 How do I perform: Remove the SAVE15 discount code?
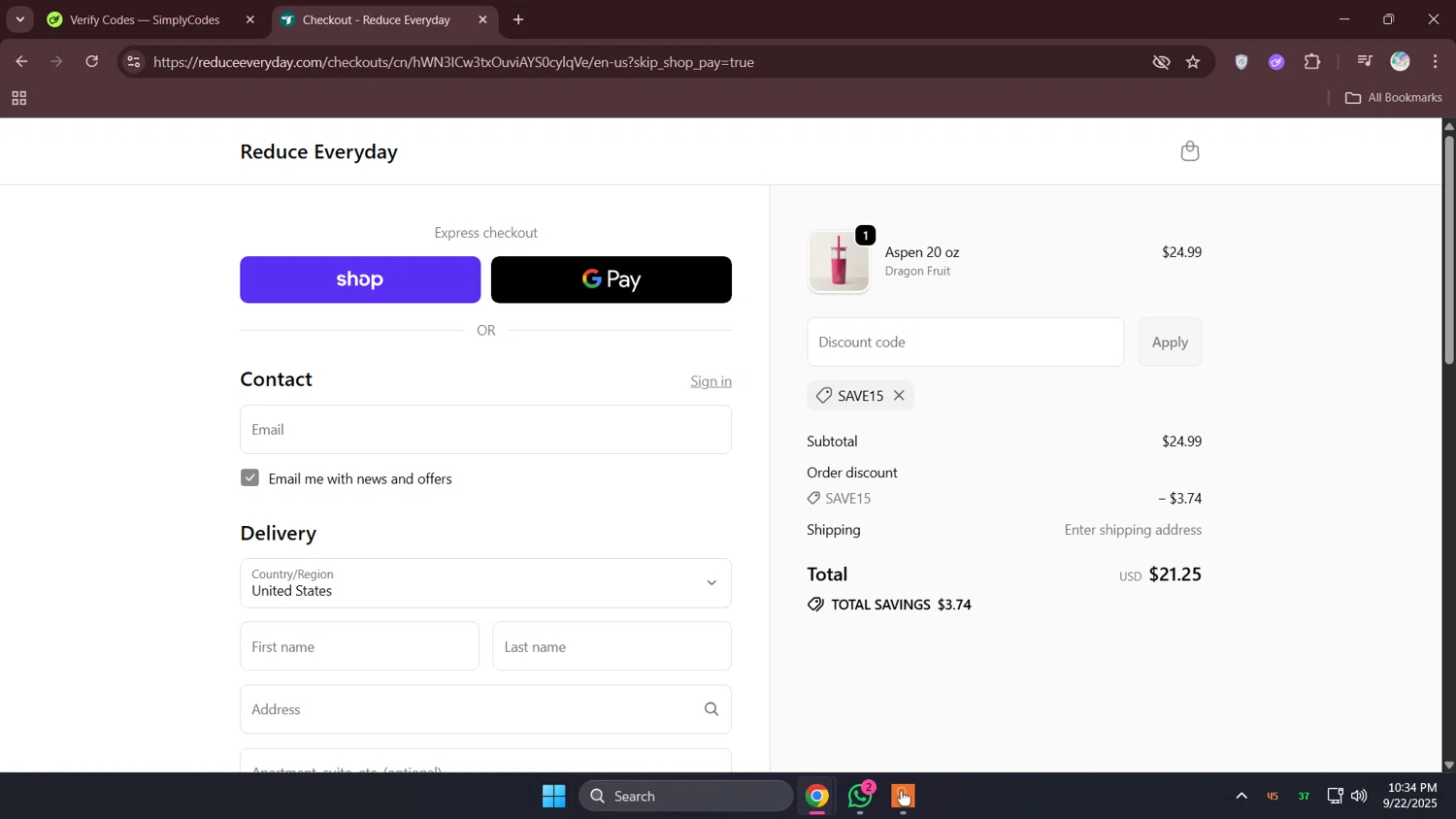[x=899, y=395]
